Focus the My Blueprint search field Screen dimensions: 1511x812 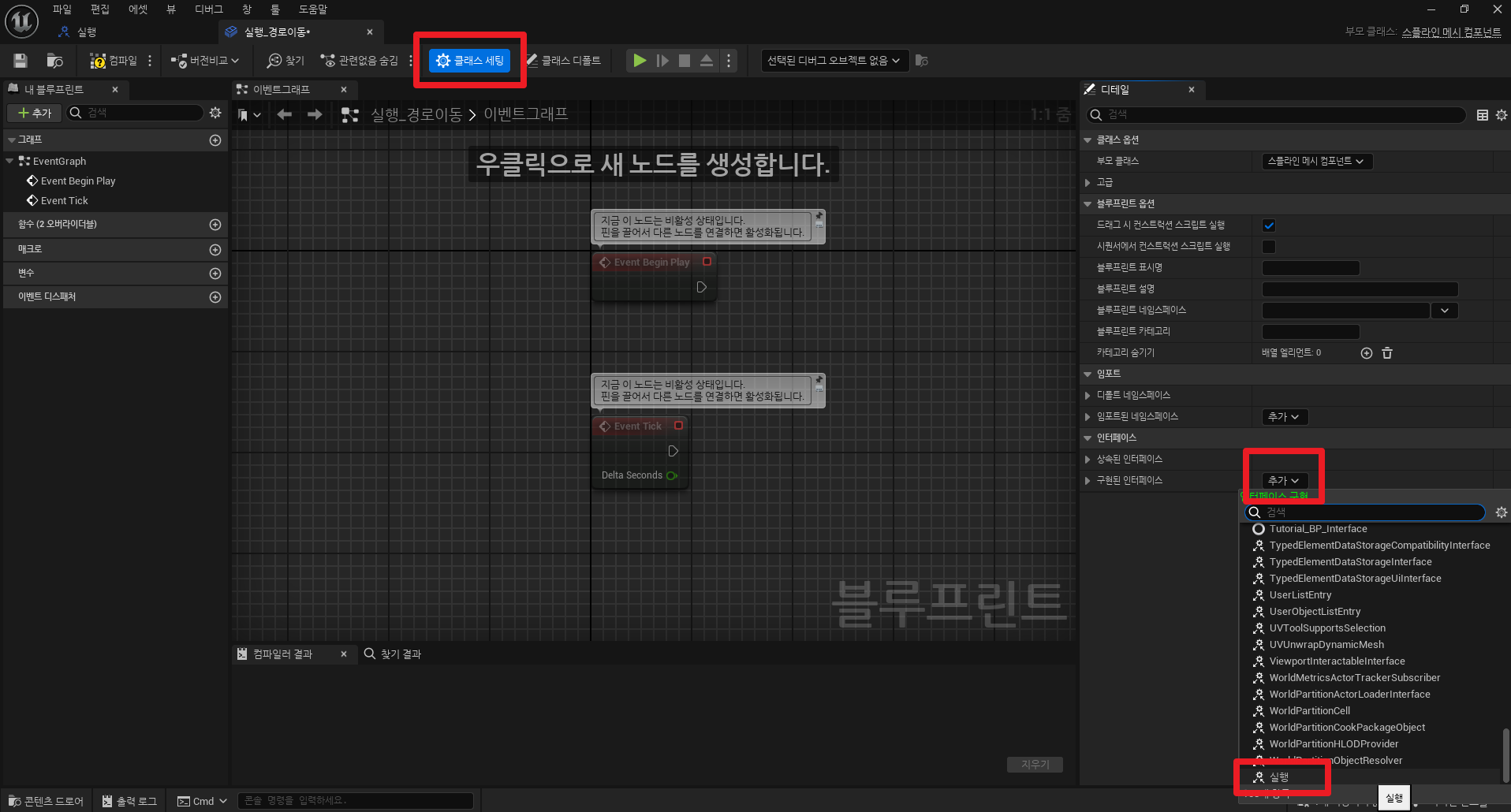click(136, 113)
